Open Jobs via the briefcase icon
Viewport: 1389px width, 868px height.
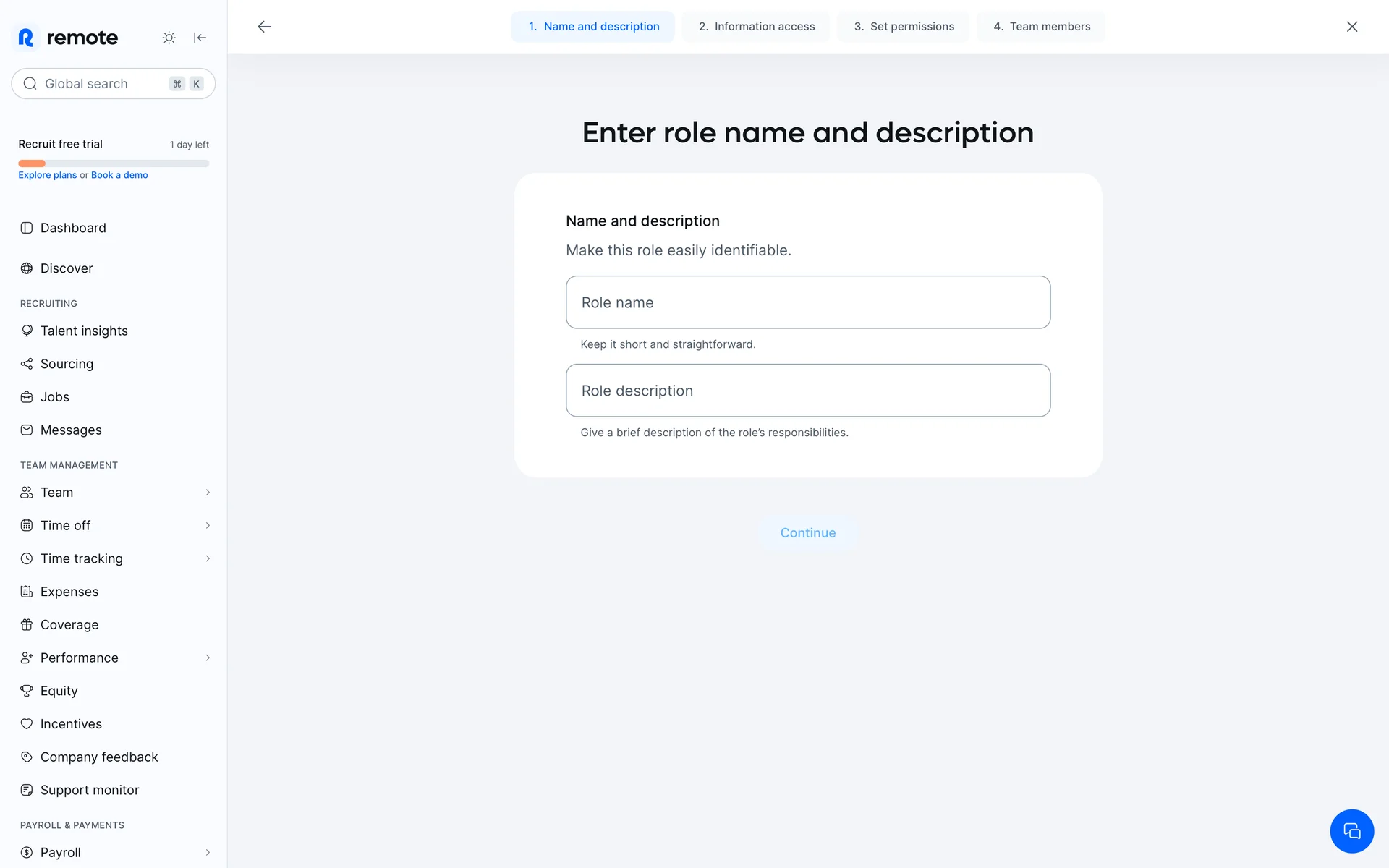point(27,397)
